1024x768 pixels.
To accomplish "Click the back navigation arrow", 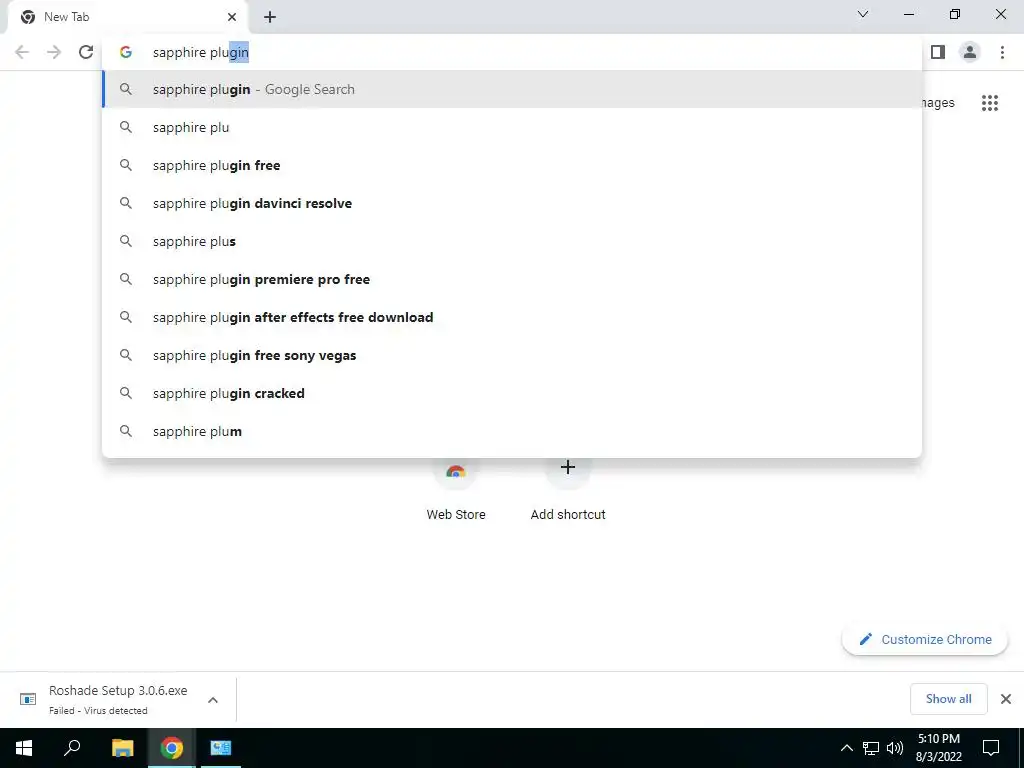I will pyautogui.click(x=22, y=52).
